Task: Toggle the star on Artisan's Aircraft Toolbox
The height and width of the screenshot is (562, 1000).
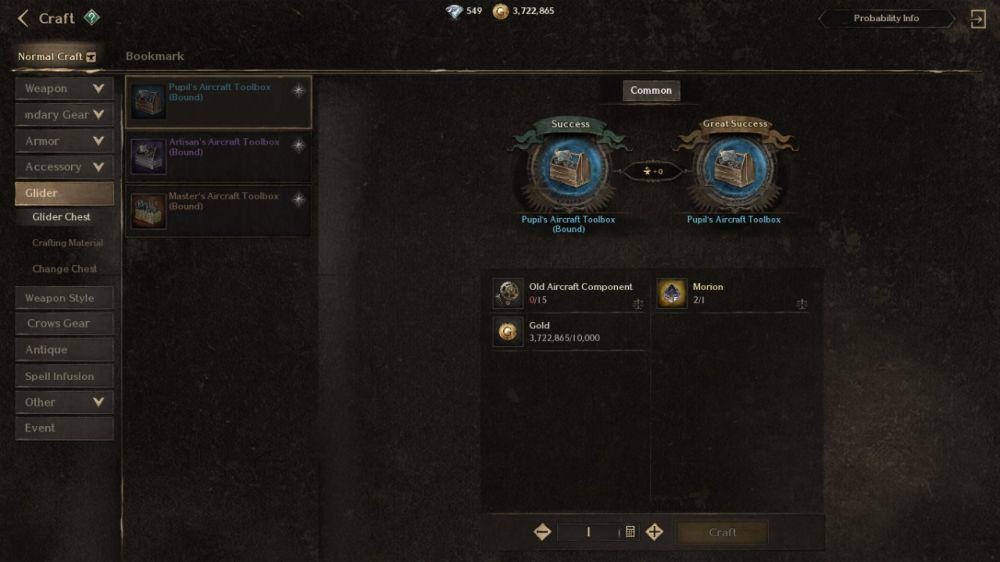Action: (x=298, y=145)
